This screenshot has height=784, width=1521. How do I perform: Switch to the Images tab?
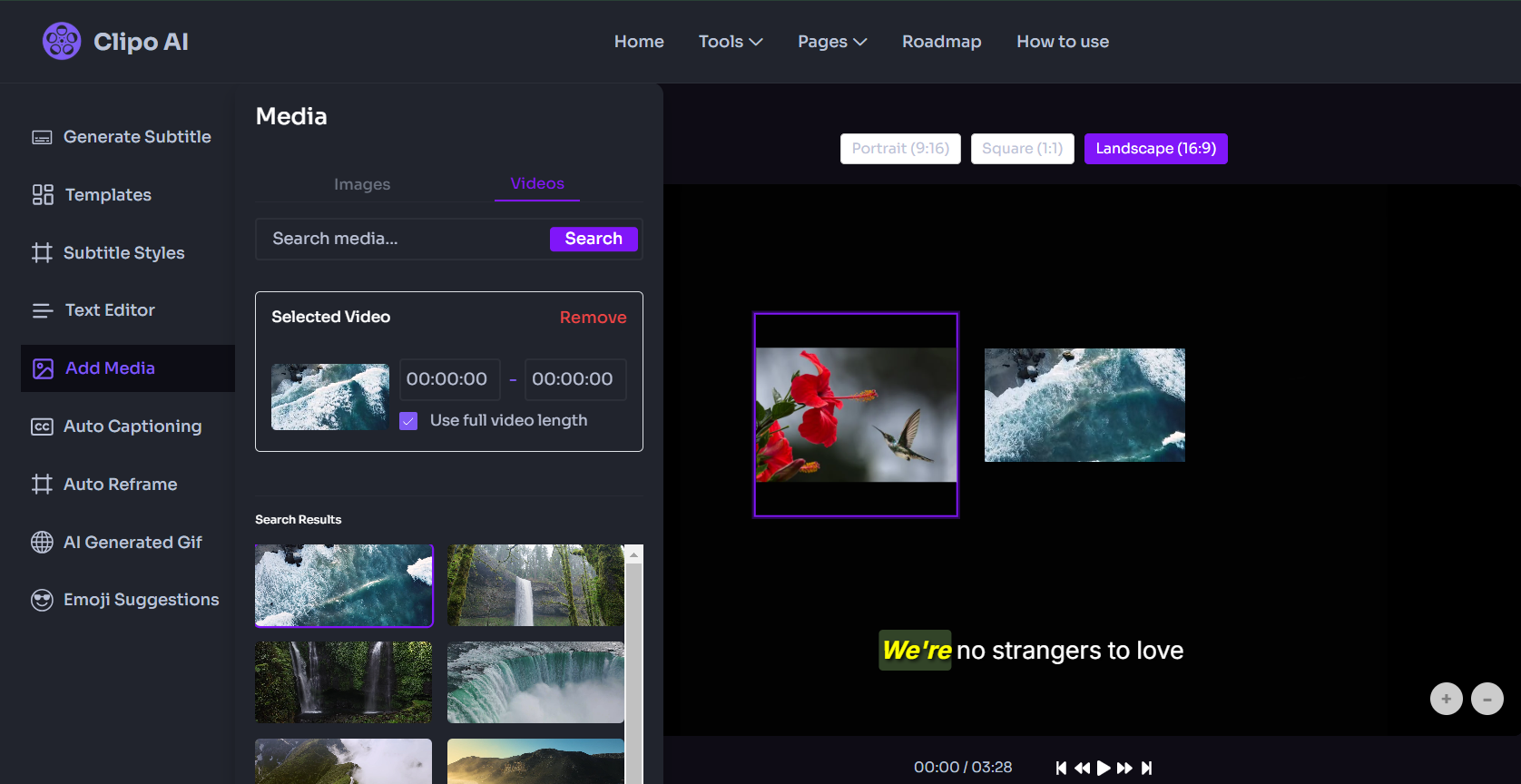[x=362, y=184]
